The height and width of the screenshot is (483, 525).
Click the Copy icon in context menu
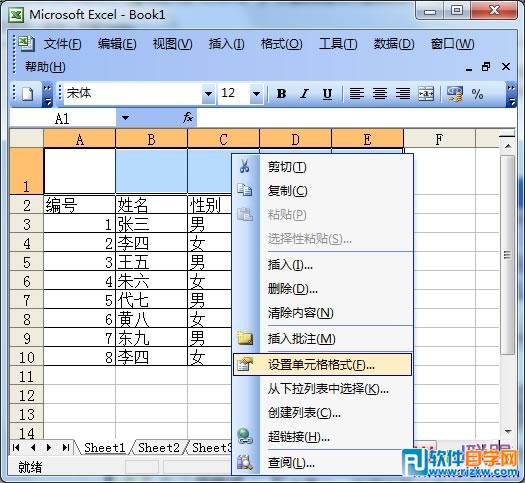pyautogui.click(x=245, y=190)
